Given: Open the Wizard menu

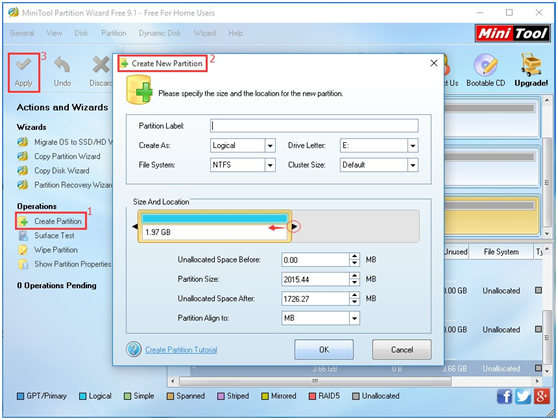Looking at the screenshot, I should tap(205, 33).
